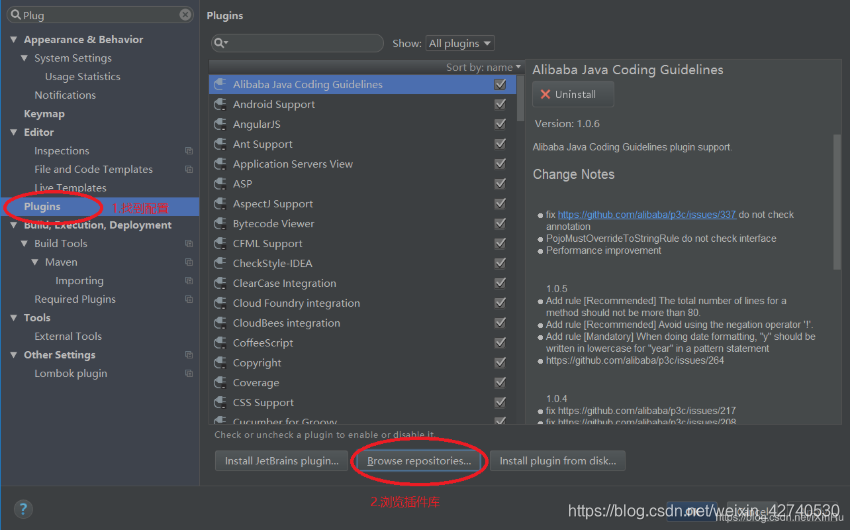Focus the settings search field containing Plug
Screen dimensions: 850x530
(100, 15)
